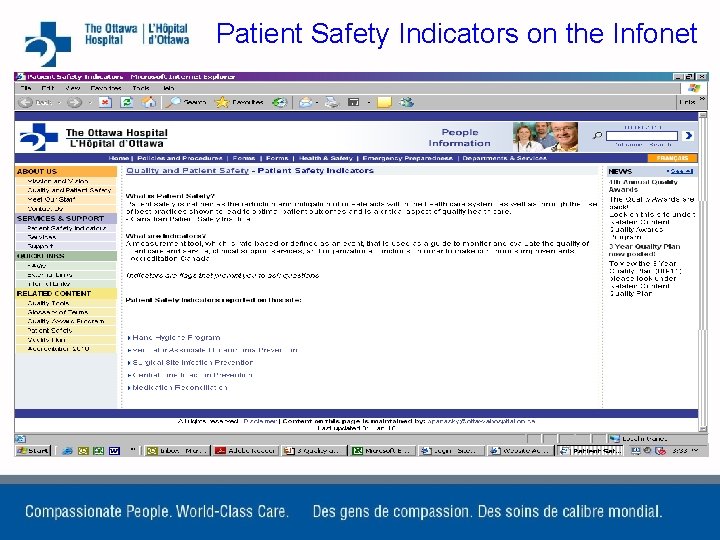Open Hand Hygiene Program link
Screen dimensions: 720x540
click(x=176, y=338)
